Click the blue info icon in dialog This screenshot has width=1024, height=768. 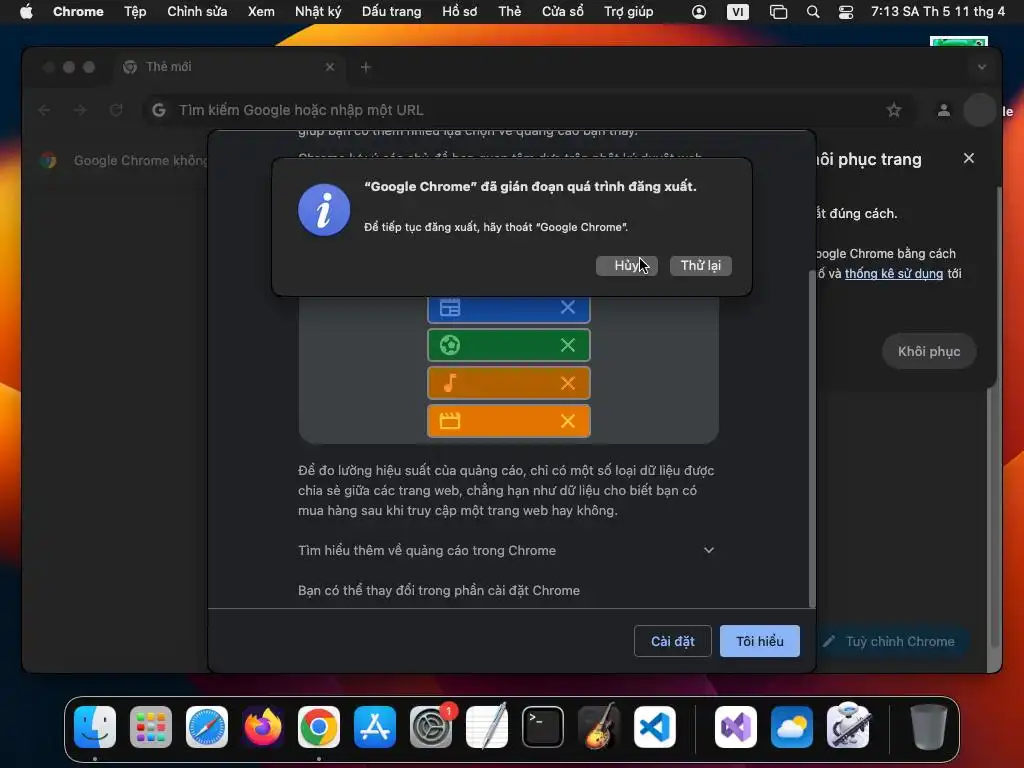(324, 210)
